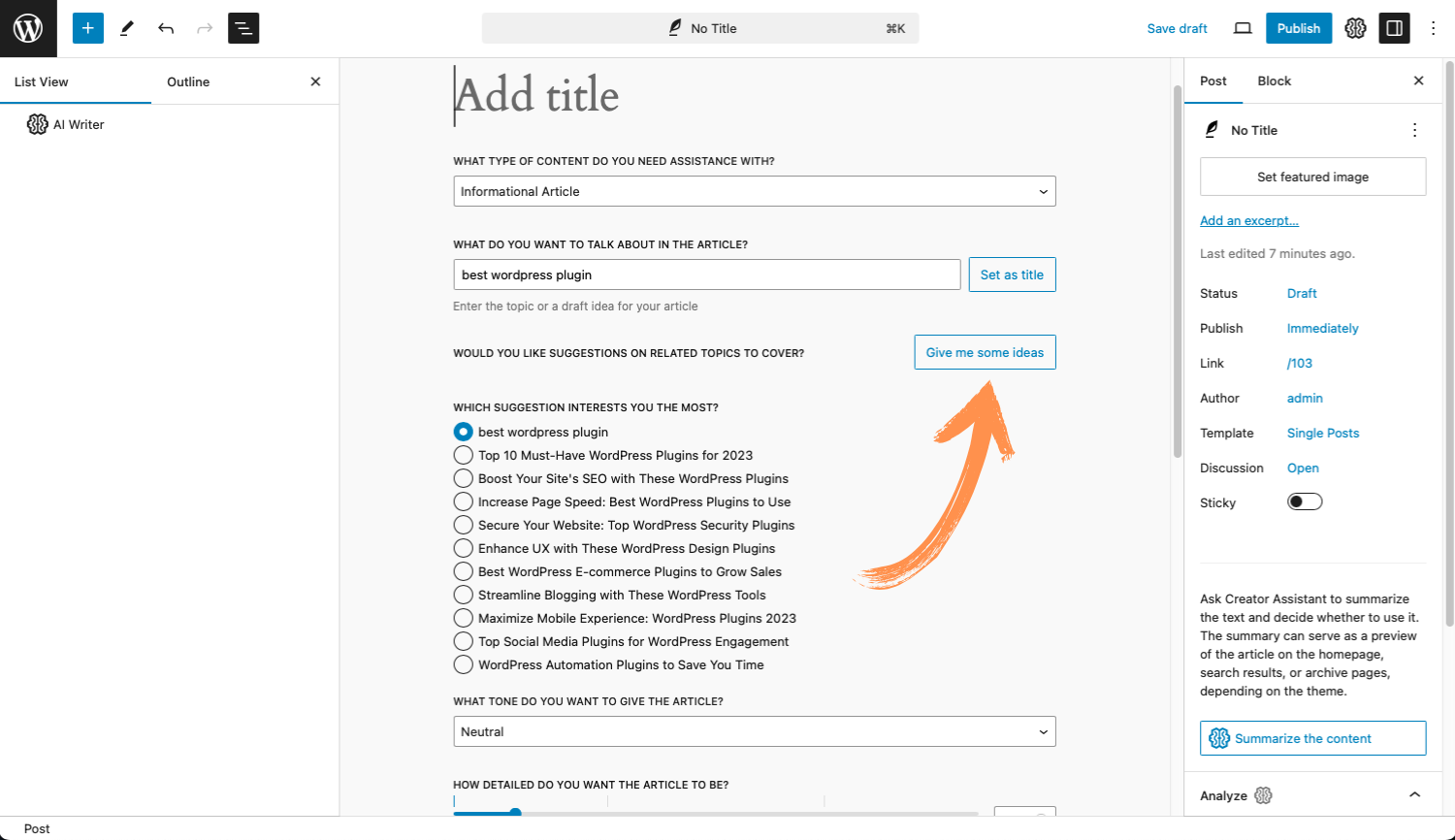Switch to the Outline tab
Screen dimensions: 1455x840
[188, 81]
